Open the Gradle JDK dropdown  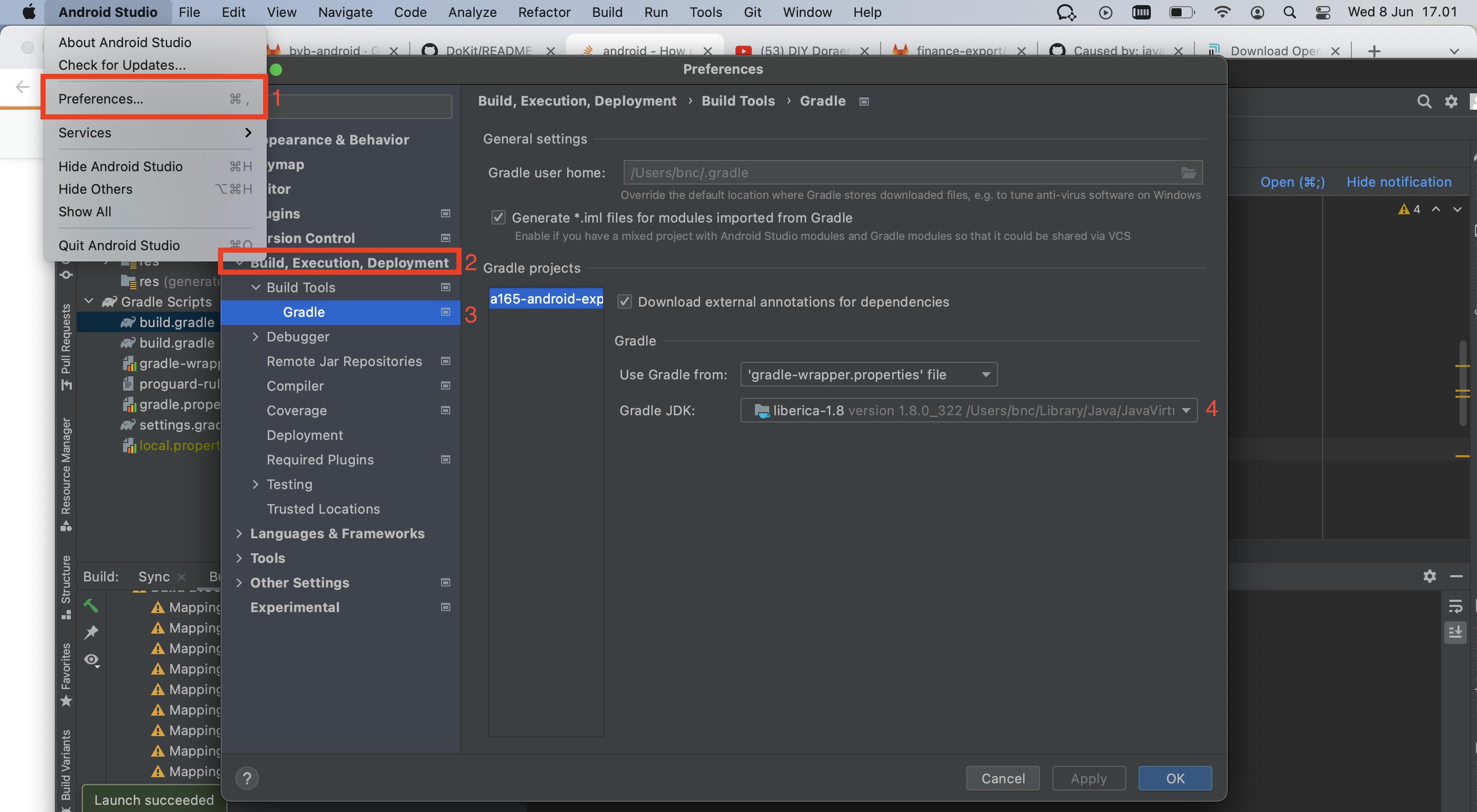point(968,411)
